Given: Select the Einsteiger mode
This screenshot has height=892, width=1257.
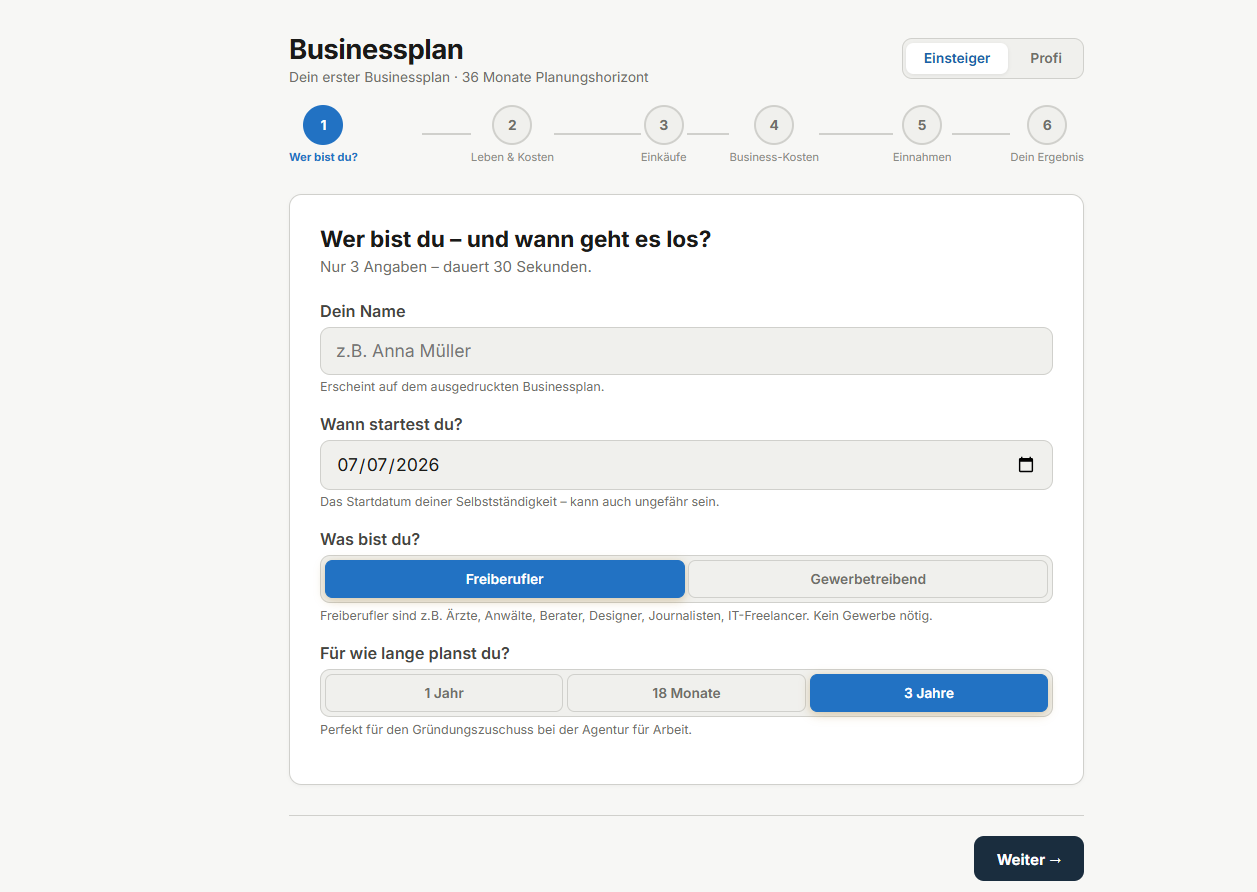Looking at the screenshot, I should pyautogui.click(x=957, y=58).
